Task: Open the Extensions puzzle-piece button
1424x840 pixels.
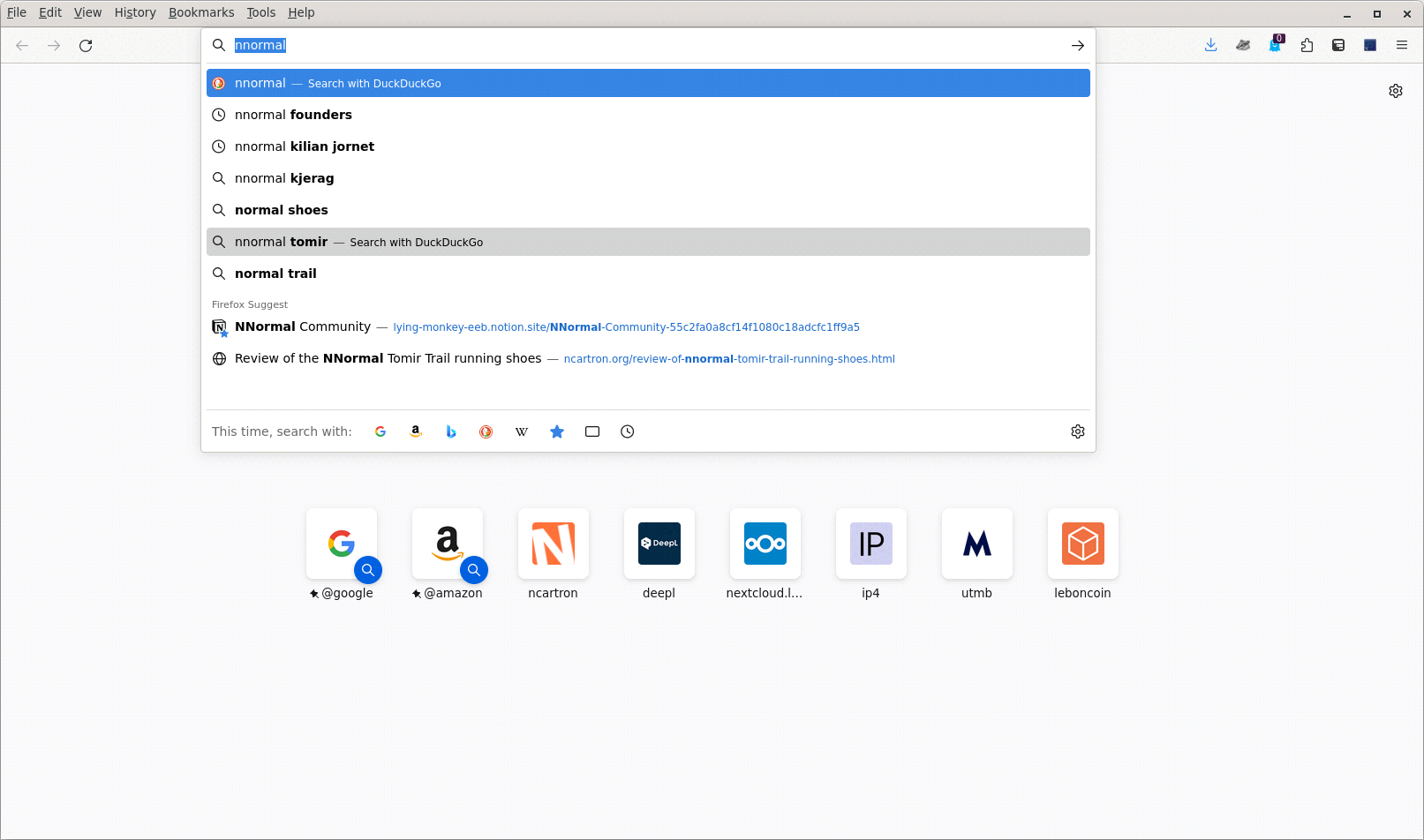Action: tap(1307, 45)
